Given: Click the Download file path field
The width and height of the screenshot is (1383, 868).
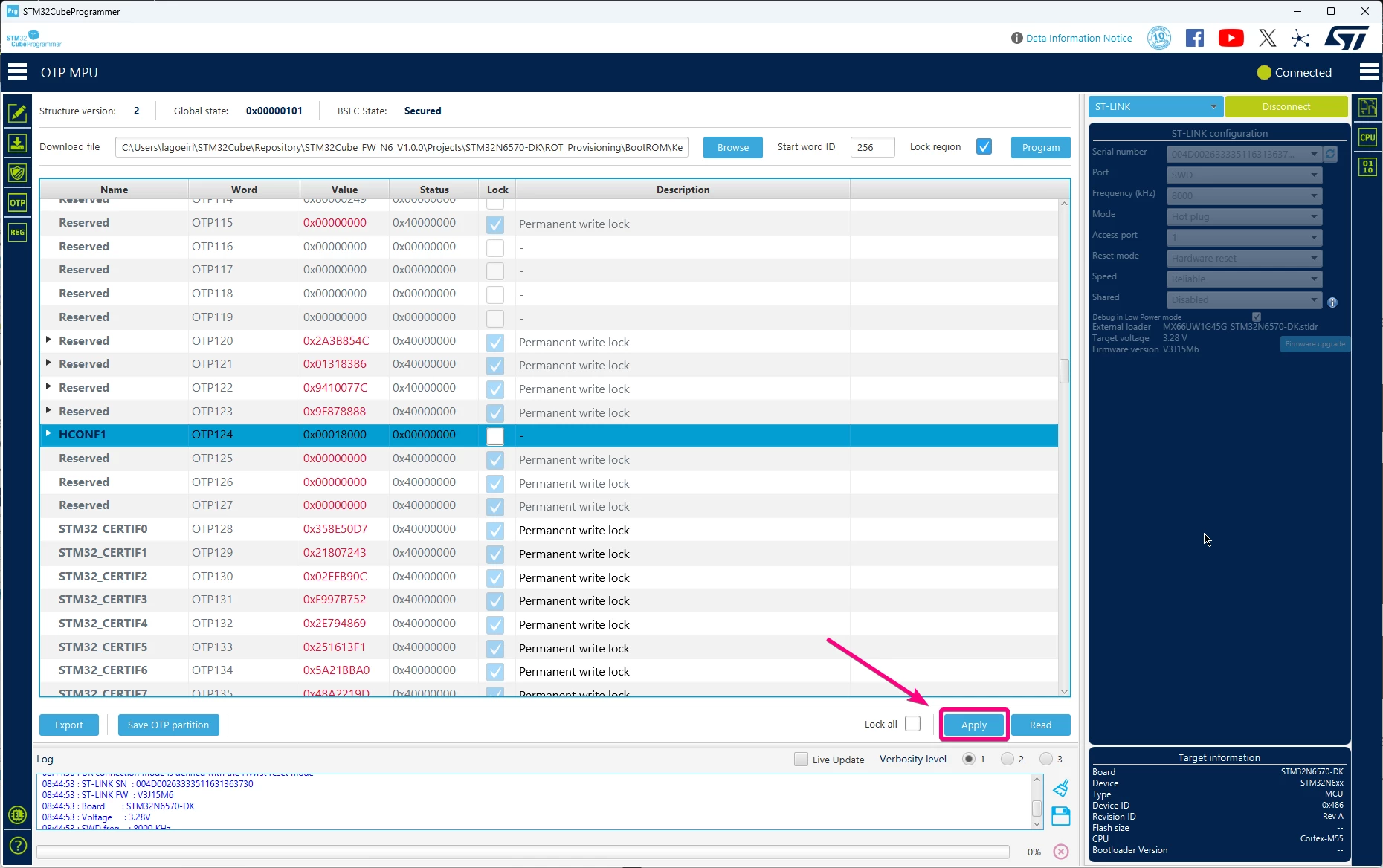Looking at the screenshot, I should [402, 147].
